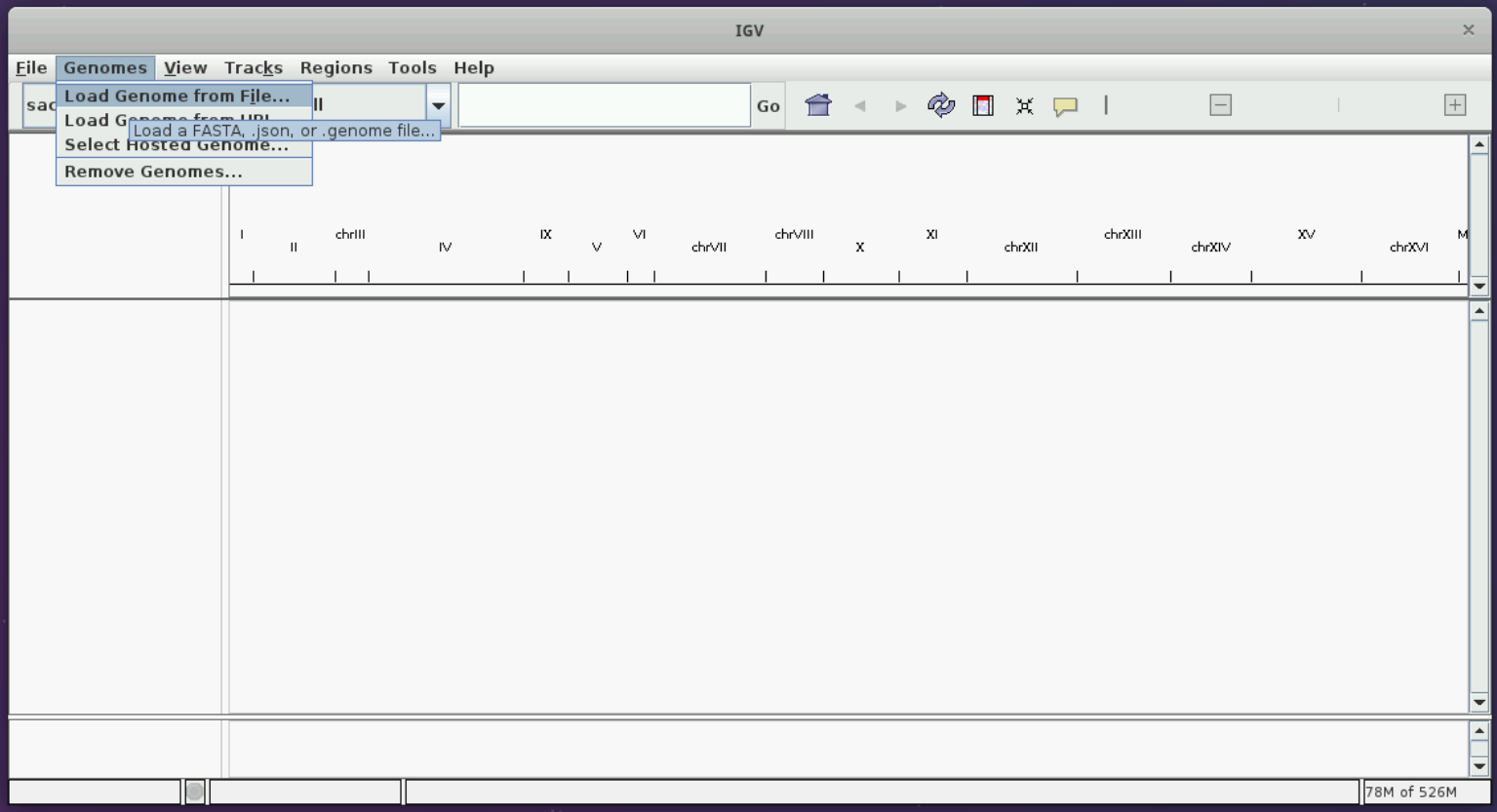The height and width of the screenshot is (812, 1497).
Task: Zoom out using the minus control
Action: (x=1220, y=104)
